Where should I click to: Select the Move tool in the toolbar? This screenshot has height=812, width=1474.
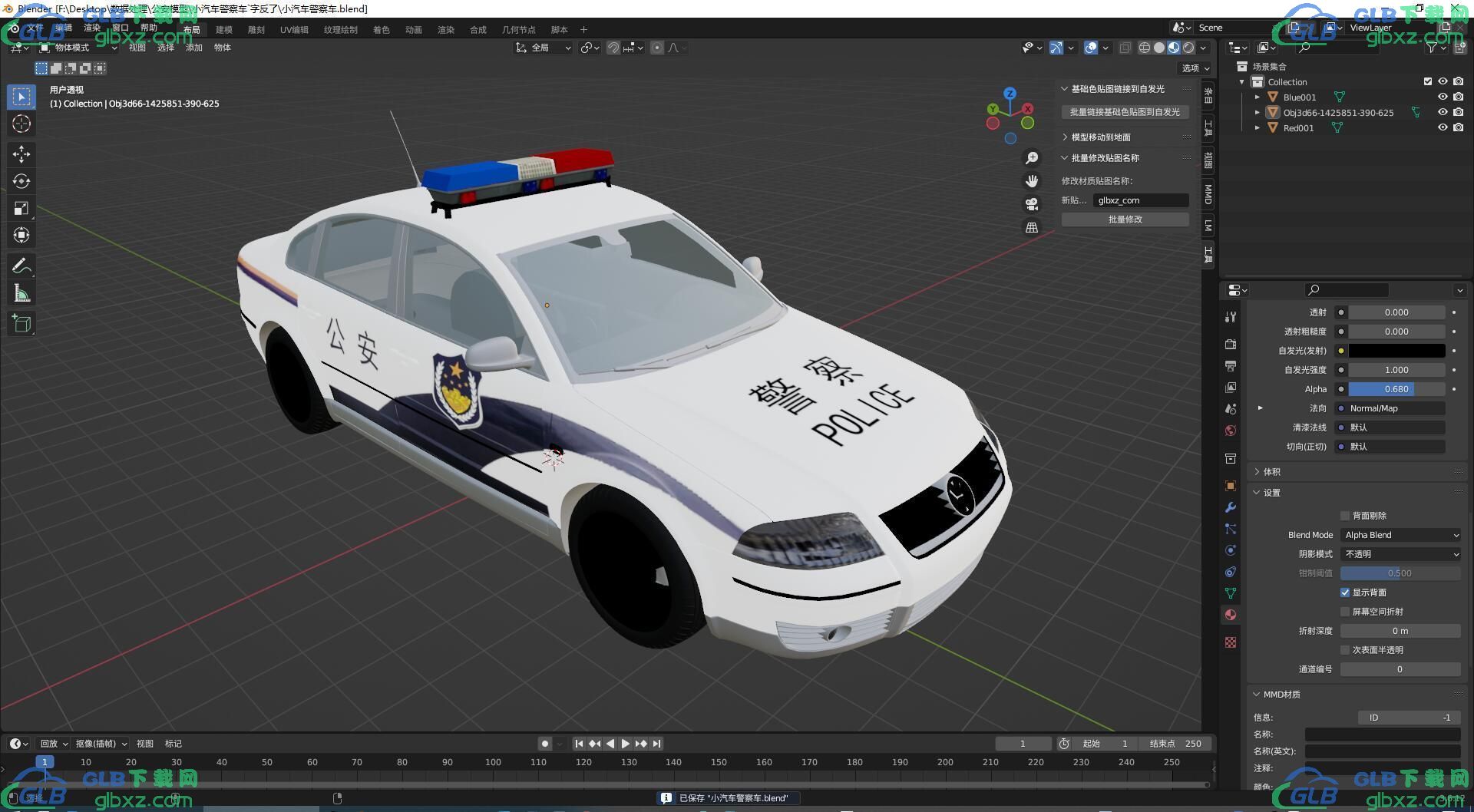tap(21, 154)
